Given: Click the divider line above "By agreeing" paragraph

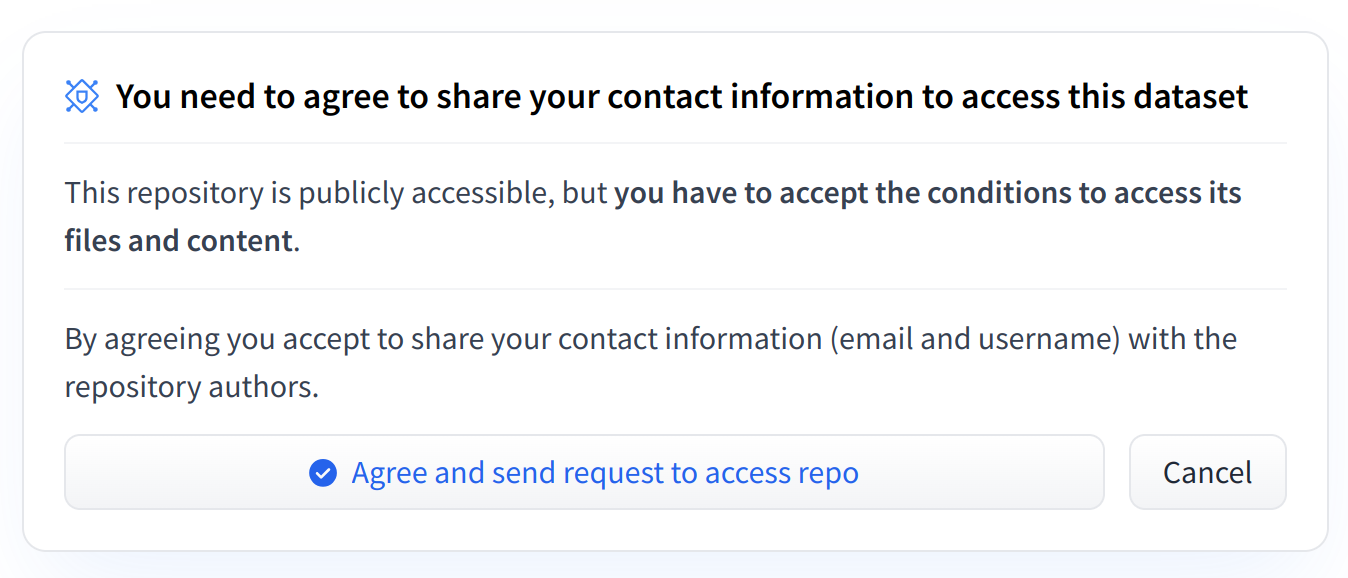Looking at the screenshot, I should pyautogui.click(x=675, y=289).
